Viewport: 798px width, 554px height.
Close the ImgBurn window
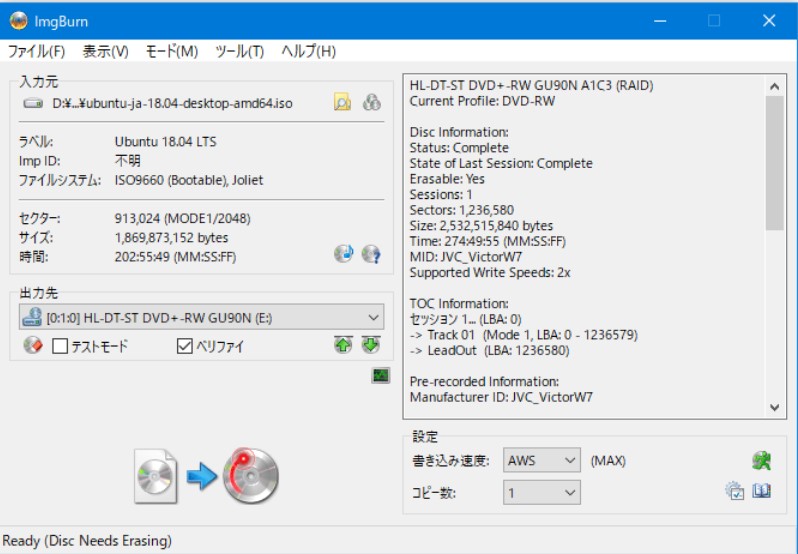pyautogui.click(x=769, y=21)
